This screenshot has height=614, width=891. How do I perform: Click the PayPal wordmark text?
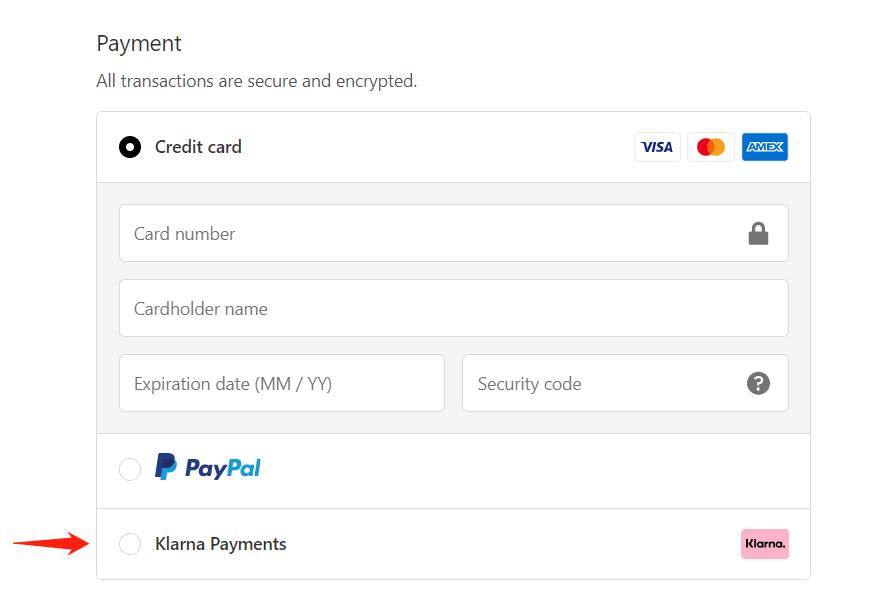coord(223,468)
